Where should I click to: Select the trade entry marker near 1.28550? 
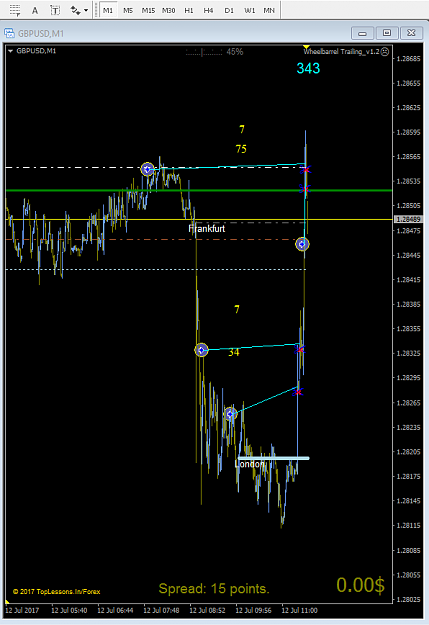point(148,169)
